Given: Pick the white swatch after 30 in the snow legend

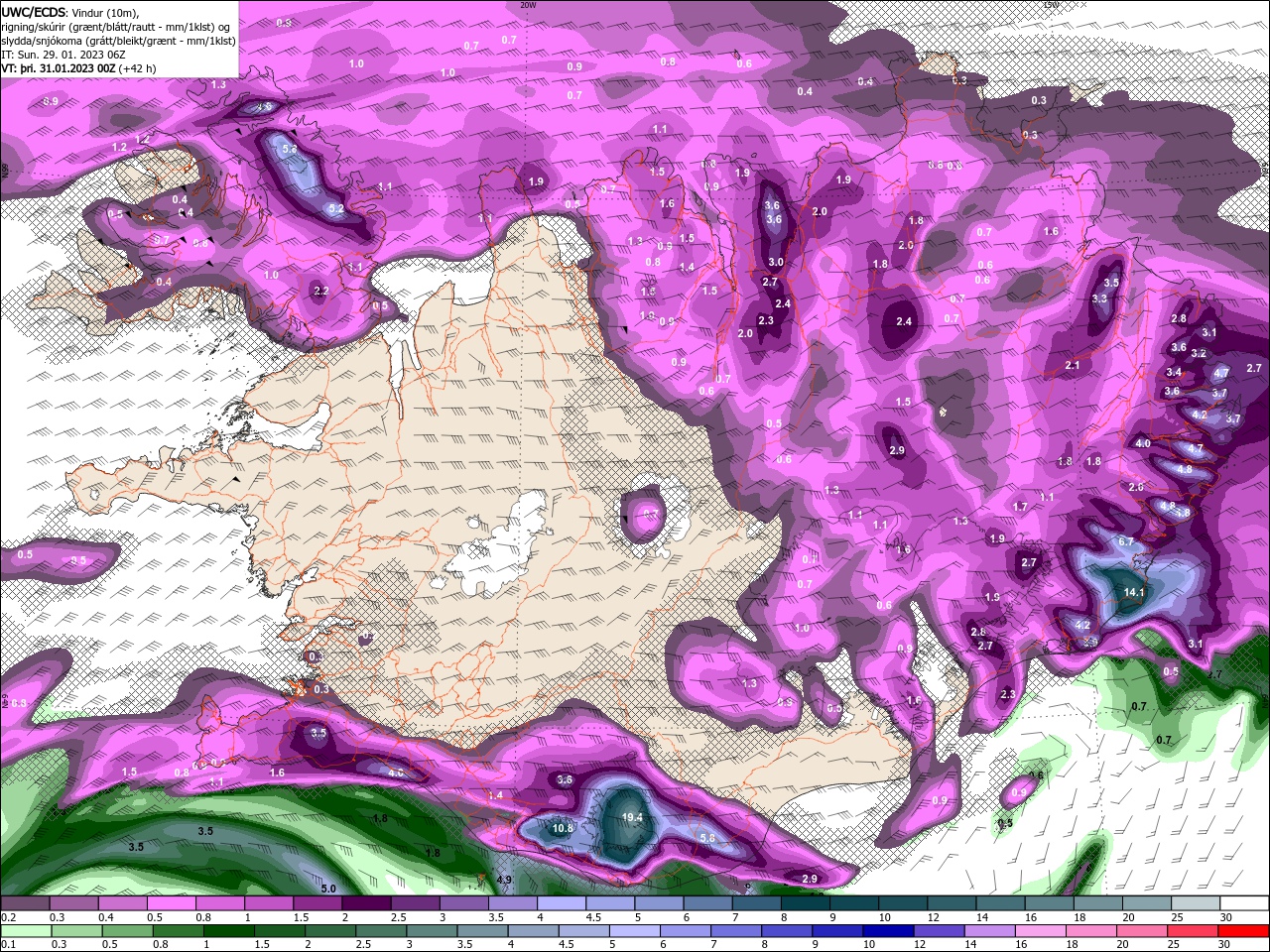Looking at the screenshot, I should 1244,903.
